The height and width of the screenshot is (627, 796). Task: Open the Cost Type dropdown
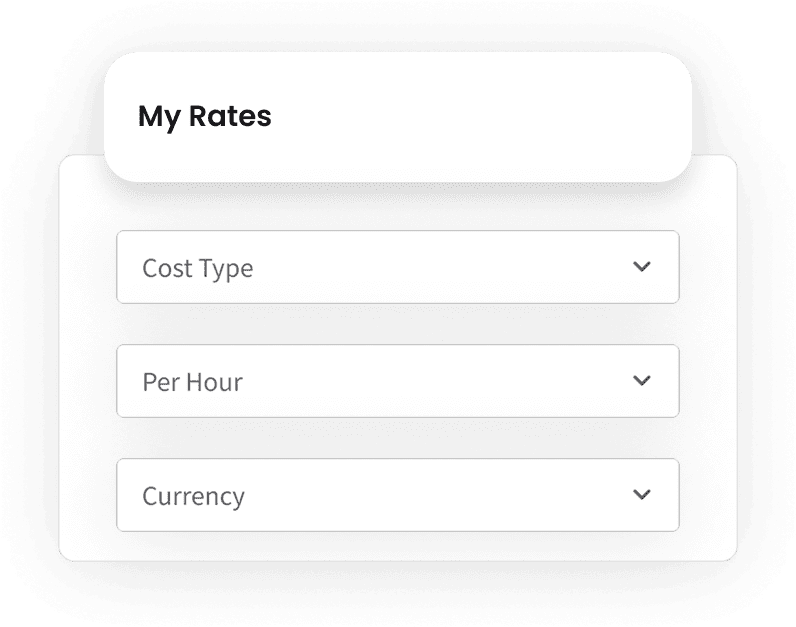tap(397, 267)
